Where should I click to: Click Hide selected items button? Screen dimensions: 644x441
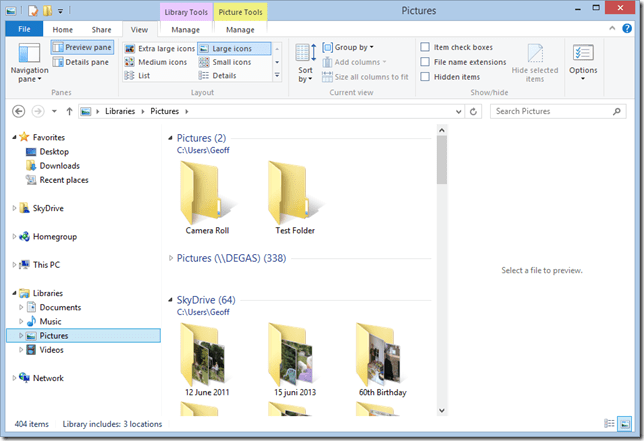[x=535, y=63]
